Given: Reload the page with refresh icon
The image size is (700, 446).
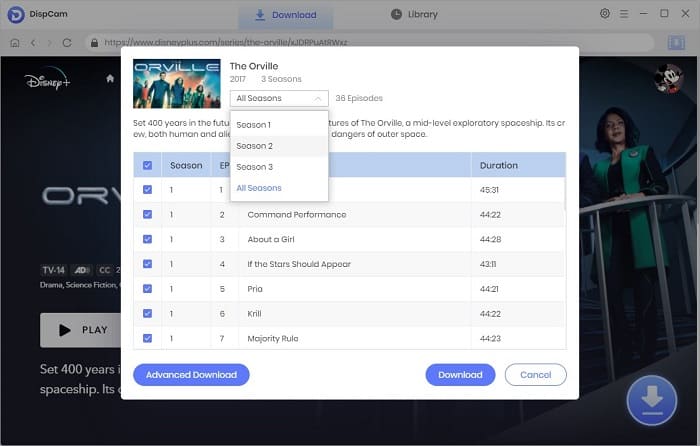Looking at the screenshot, I should point(67,43).
